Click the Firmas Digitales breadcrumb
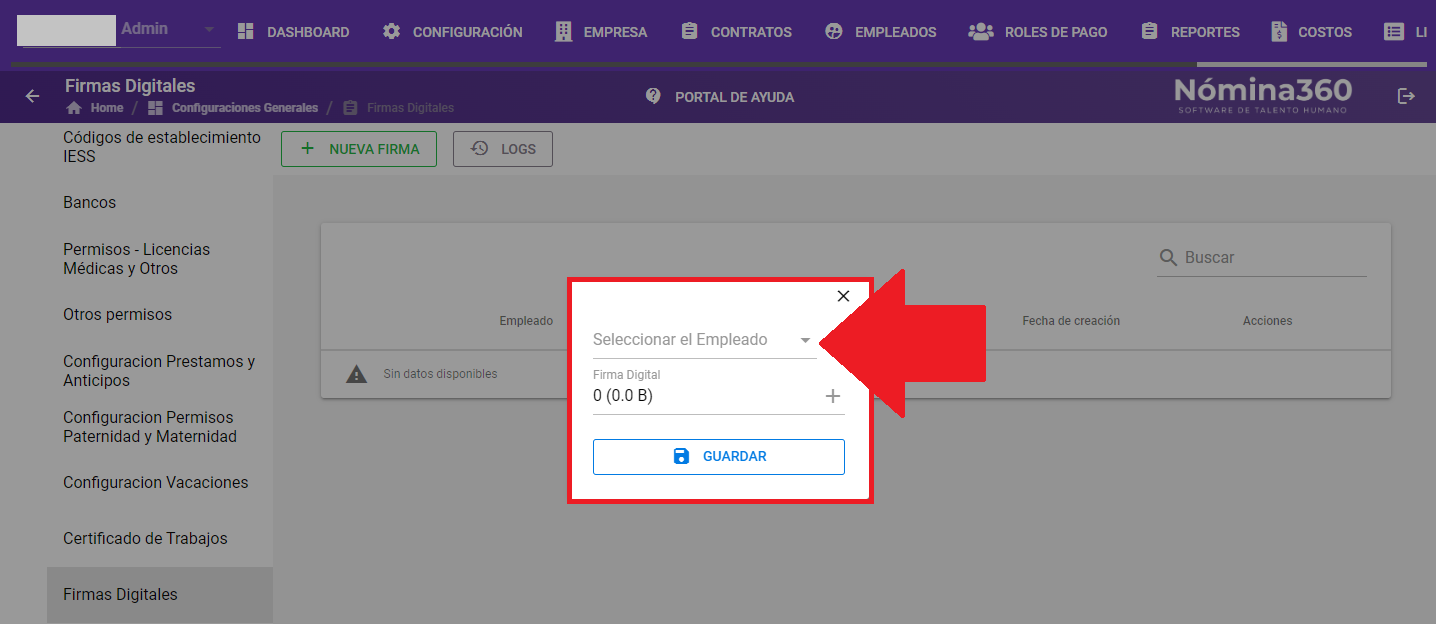This screenshot has height=624, width=1436. click(399, 108)
